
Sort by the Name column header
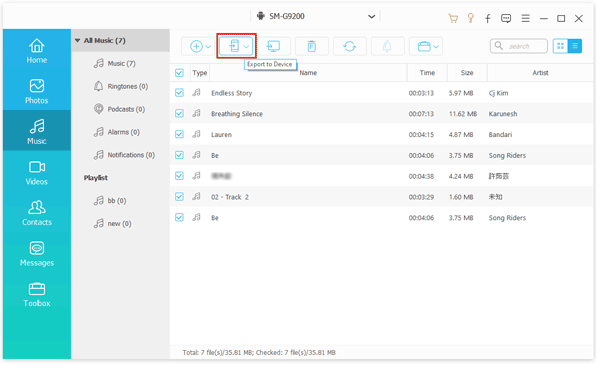[308, 73]
